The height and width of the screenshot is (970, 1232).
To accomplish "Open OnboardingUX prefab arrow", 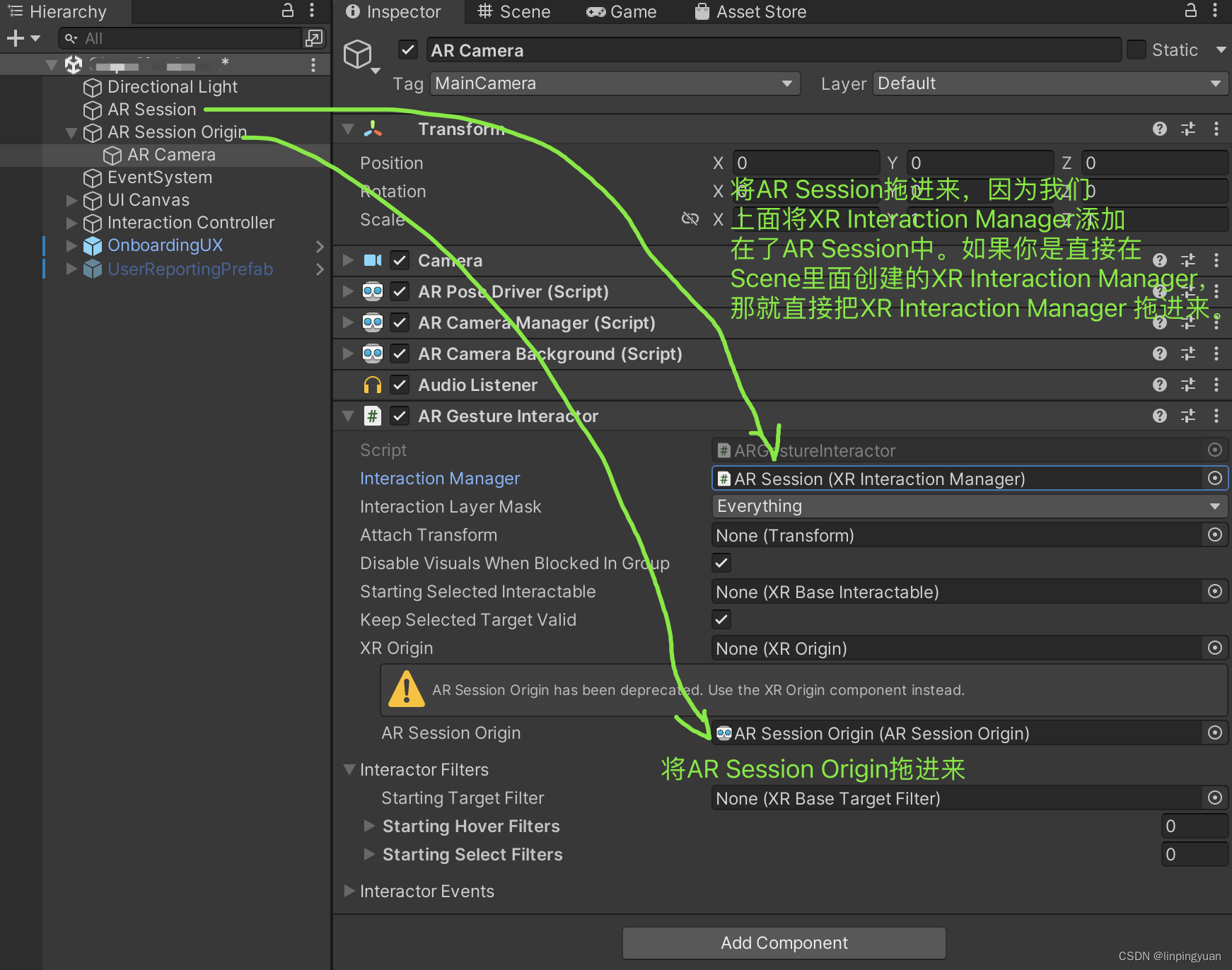I will click(320, 246).
